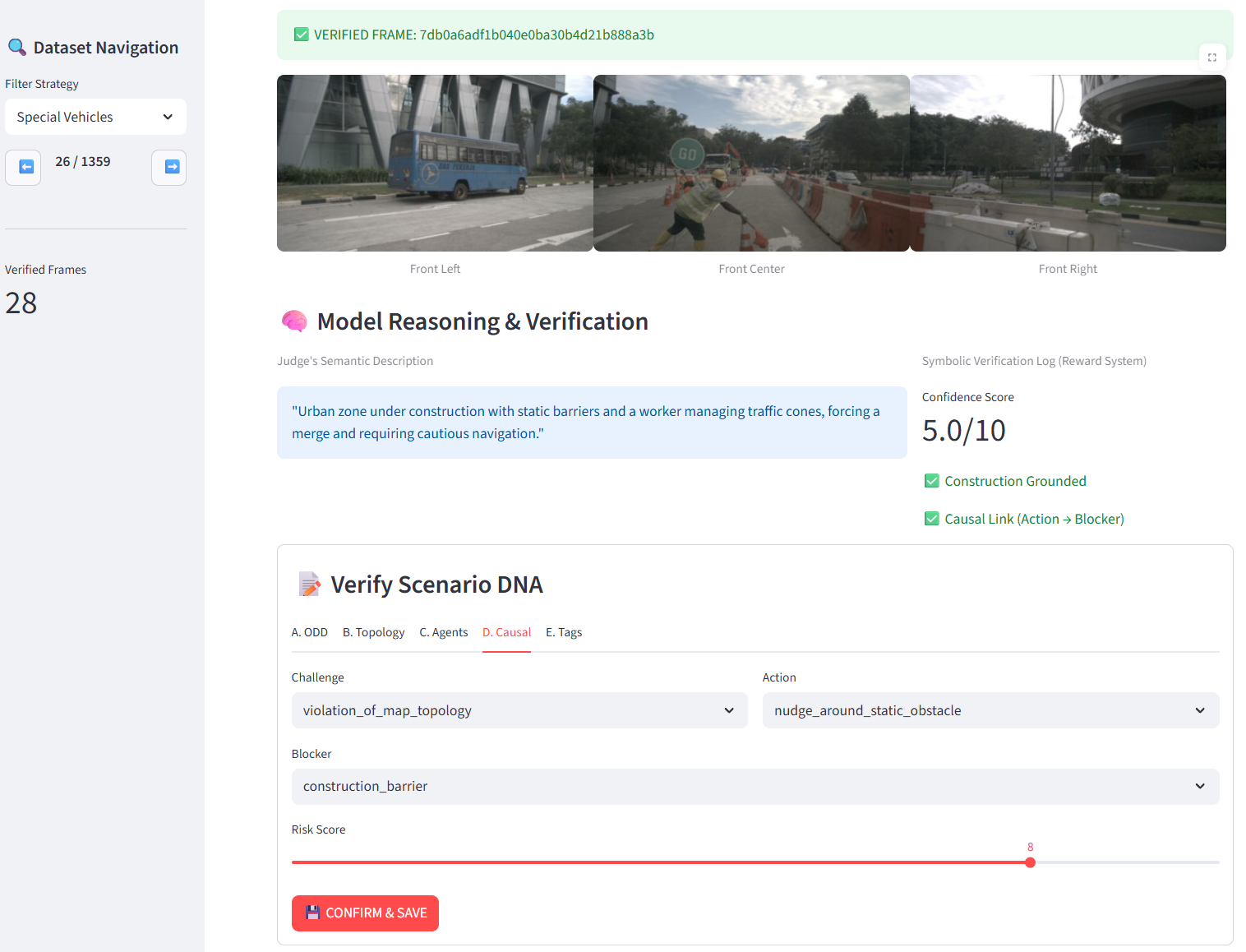Click the brain icon beside Model Reasoning
1246x952 pixels.
click(x=294, y=321)
